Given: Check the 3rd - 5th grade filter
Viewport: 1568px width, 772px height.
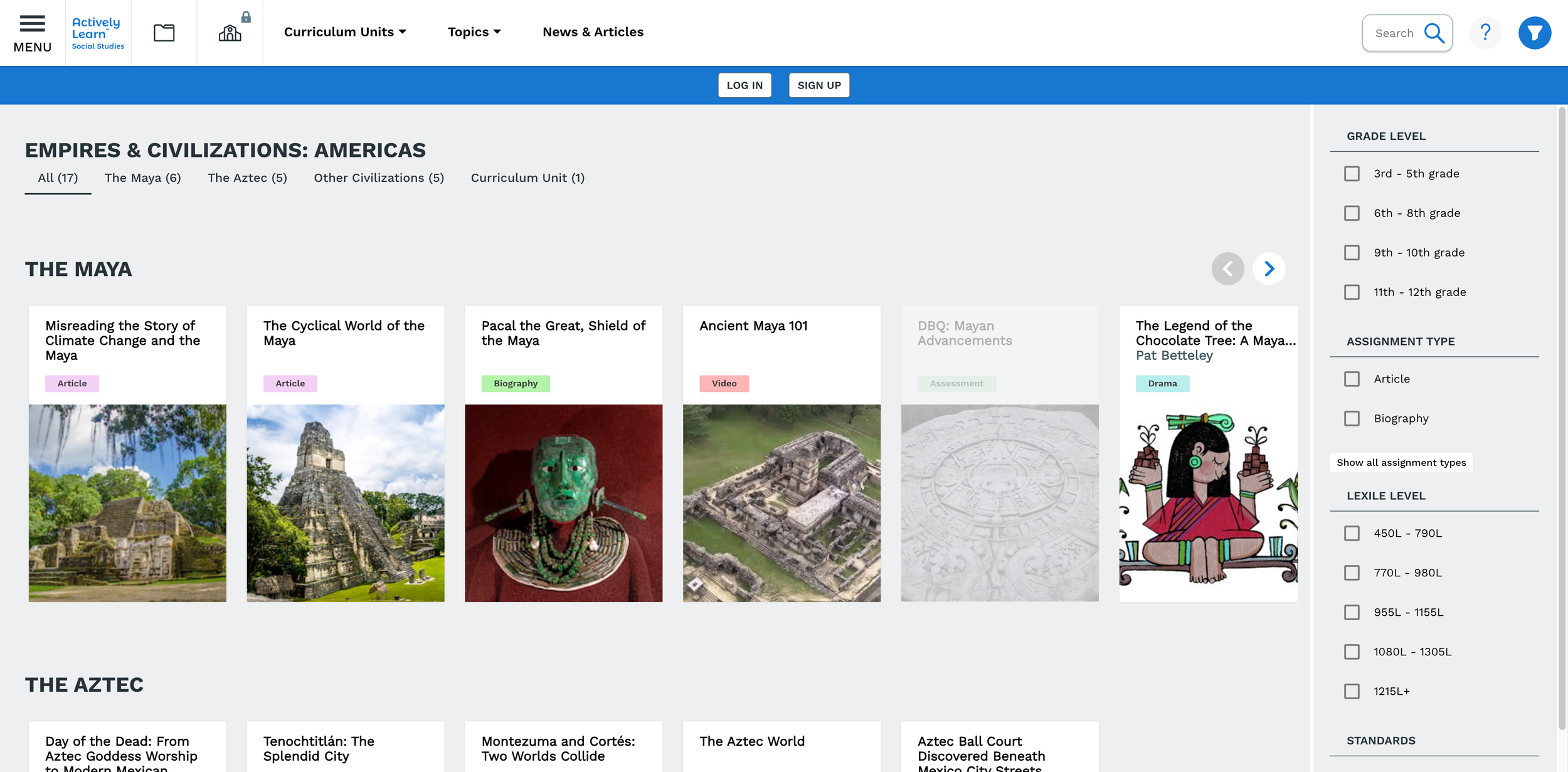Looking at the screenshot, I should (x=1352, y=174).
